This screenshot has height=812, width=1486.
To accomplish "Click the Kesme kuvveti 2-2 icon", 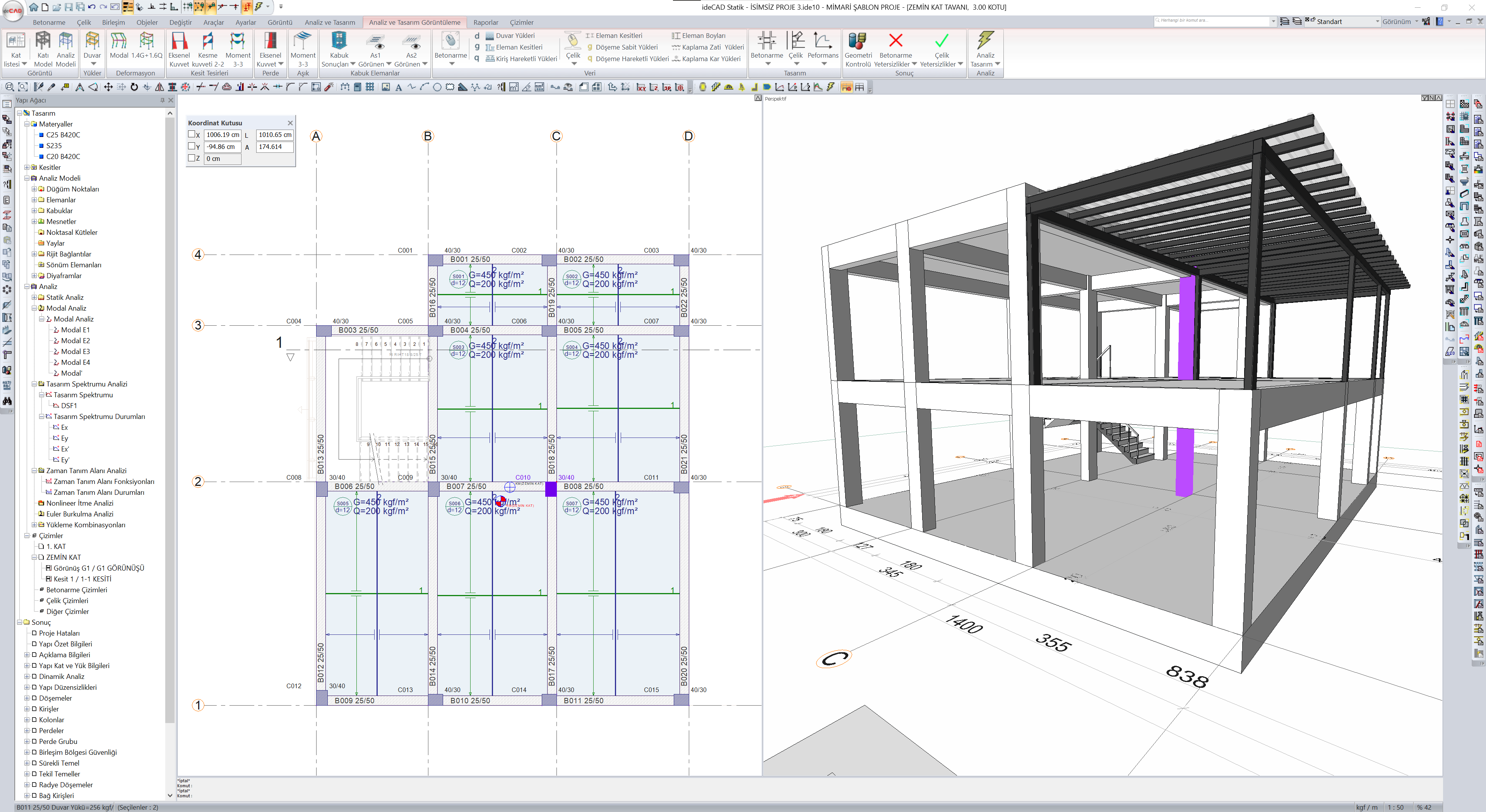I will (x=208, y=43).
